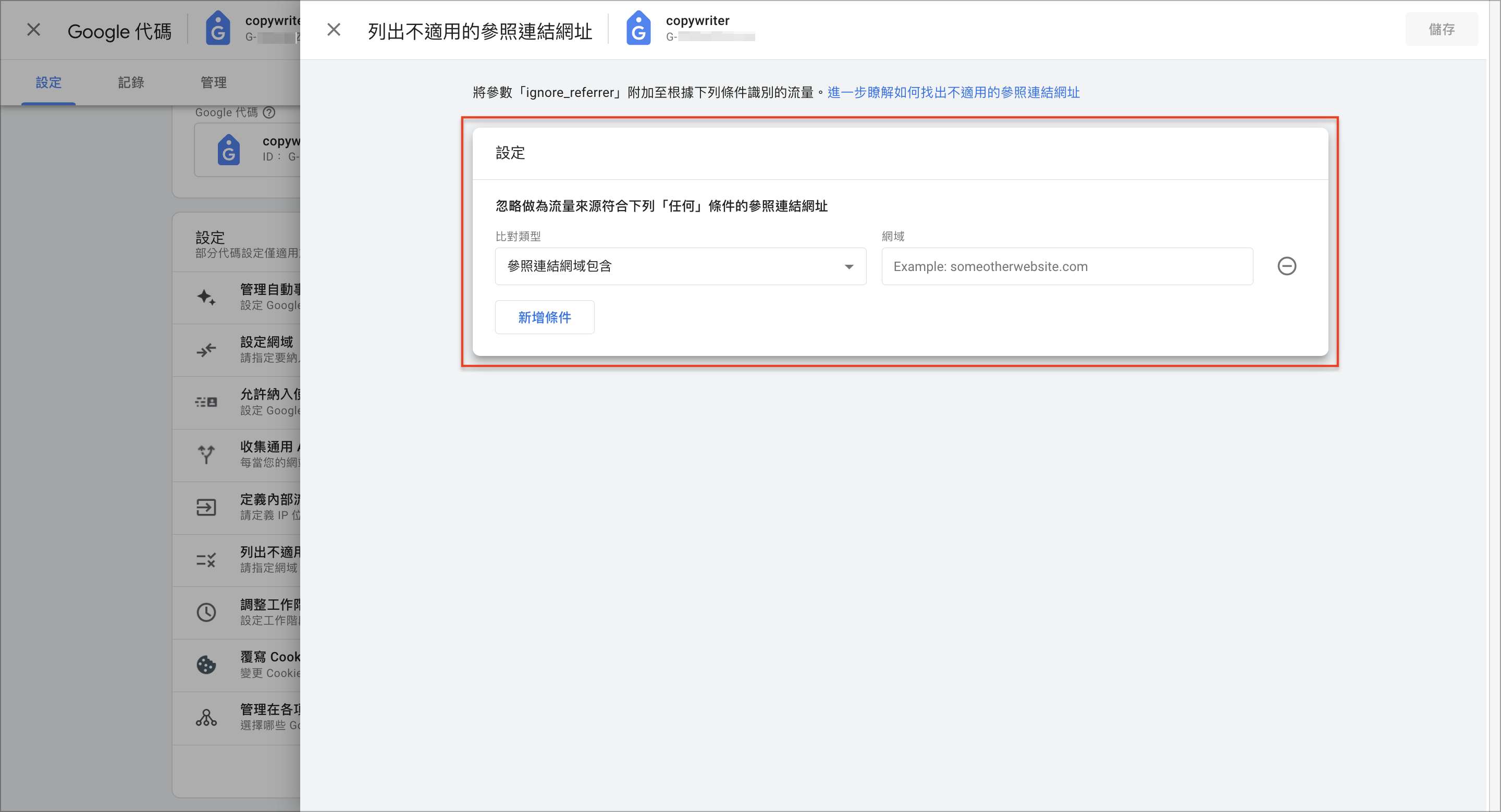This screenshot has width=1501, height=812.
Task: Click the 允許納入 user-provided data icon
Action: click(x=206, y=402)
